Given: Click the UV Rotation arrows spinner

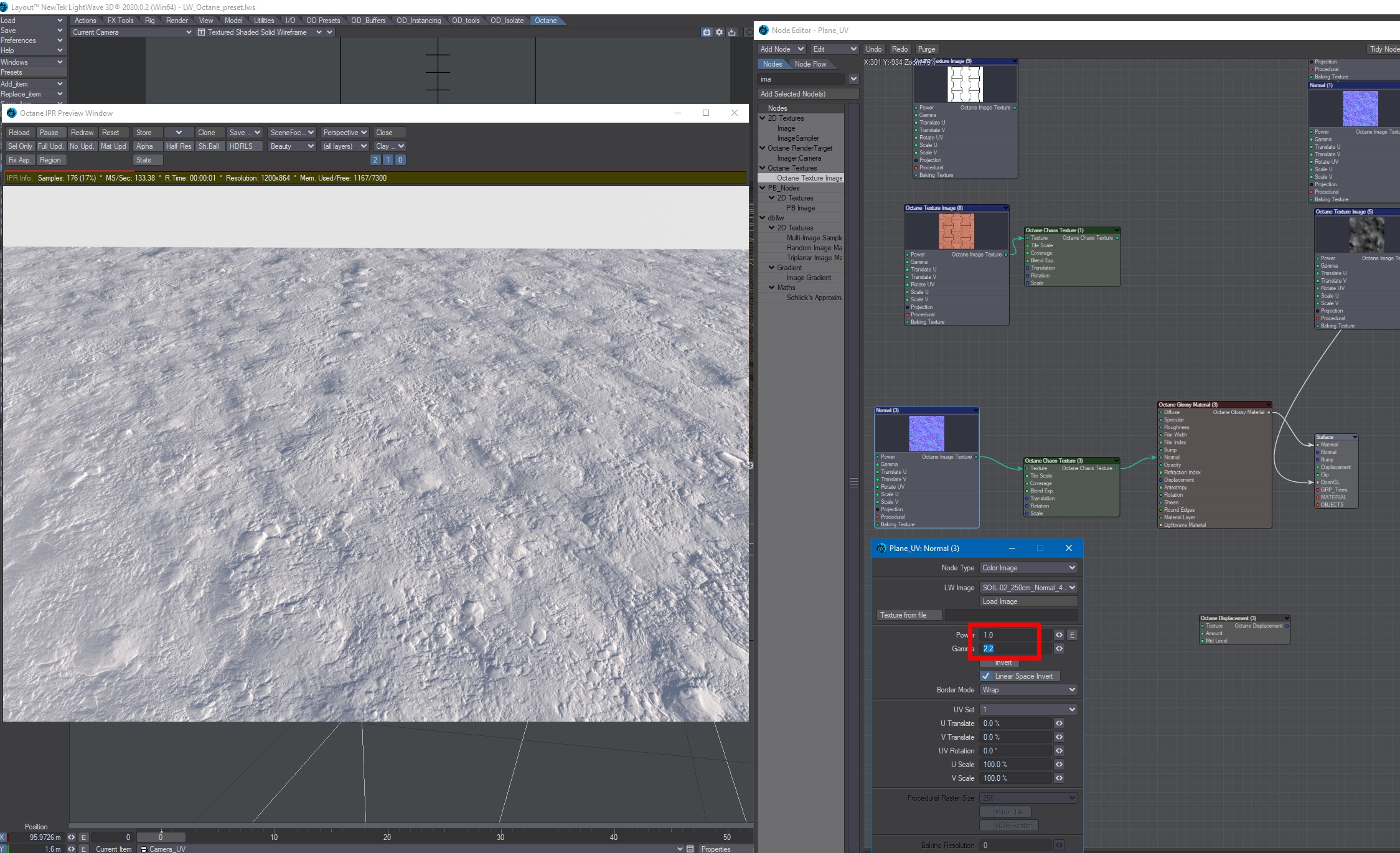Looking at the screenshot, I should 1059,751.
